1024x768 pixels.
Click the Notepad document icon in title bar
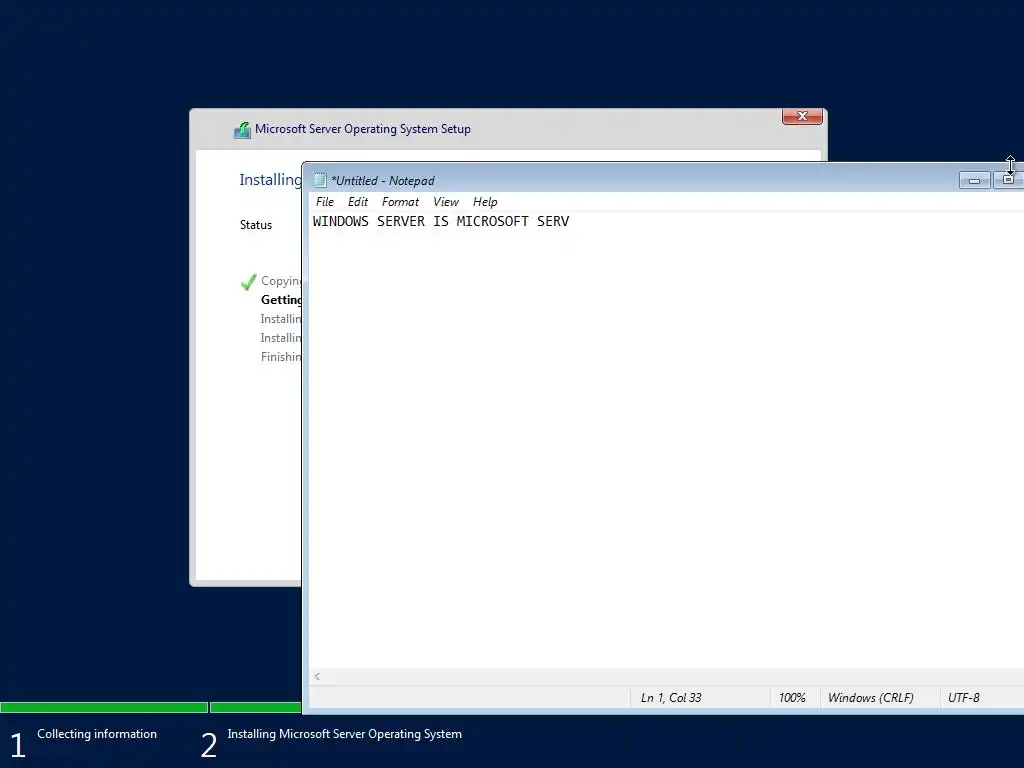tap(319, 180)
